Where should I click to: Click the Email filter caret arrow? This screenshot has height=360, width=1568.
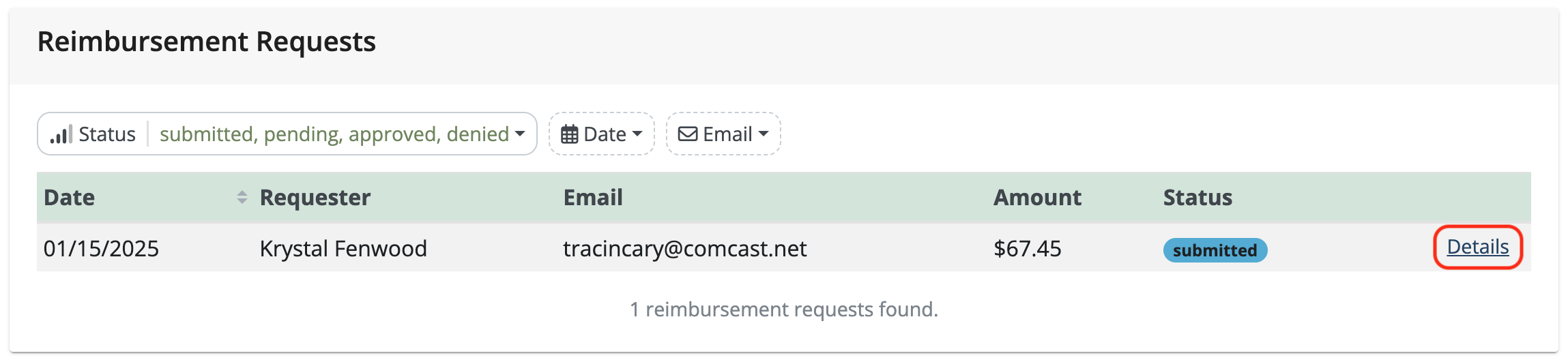click(764, 134)
